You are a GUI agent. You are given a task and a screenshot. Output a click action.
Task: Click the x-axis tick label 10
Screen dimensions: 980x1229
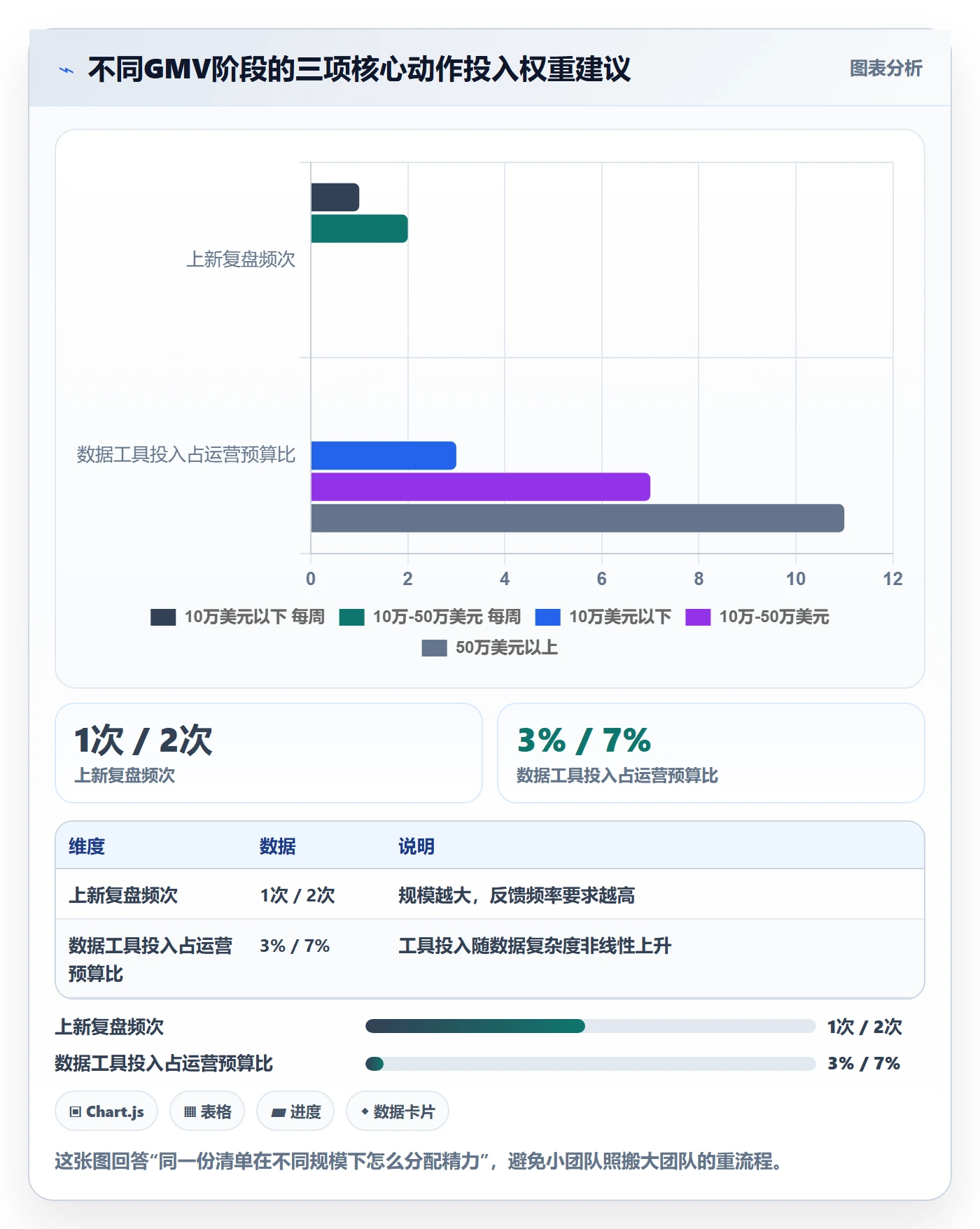pyautogui.click(x=795, y=579)
